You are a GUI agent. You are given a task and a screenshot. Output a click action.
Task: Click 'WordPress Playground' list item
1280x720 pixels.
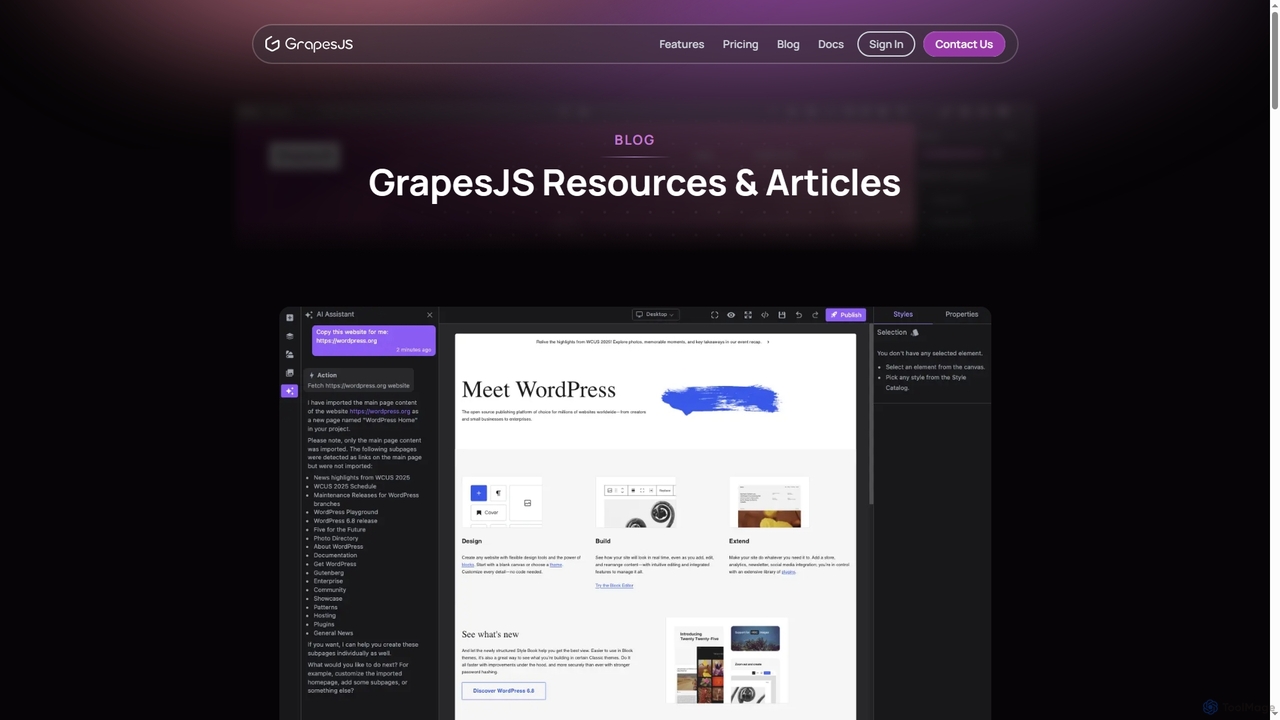pos(346,512)
